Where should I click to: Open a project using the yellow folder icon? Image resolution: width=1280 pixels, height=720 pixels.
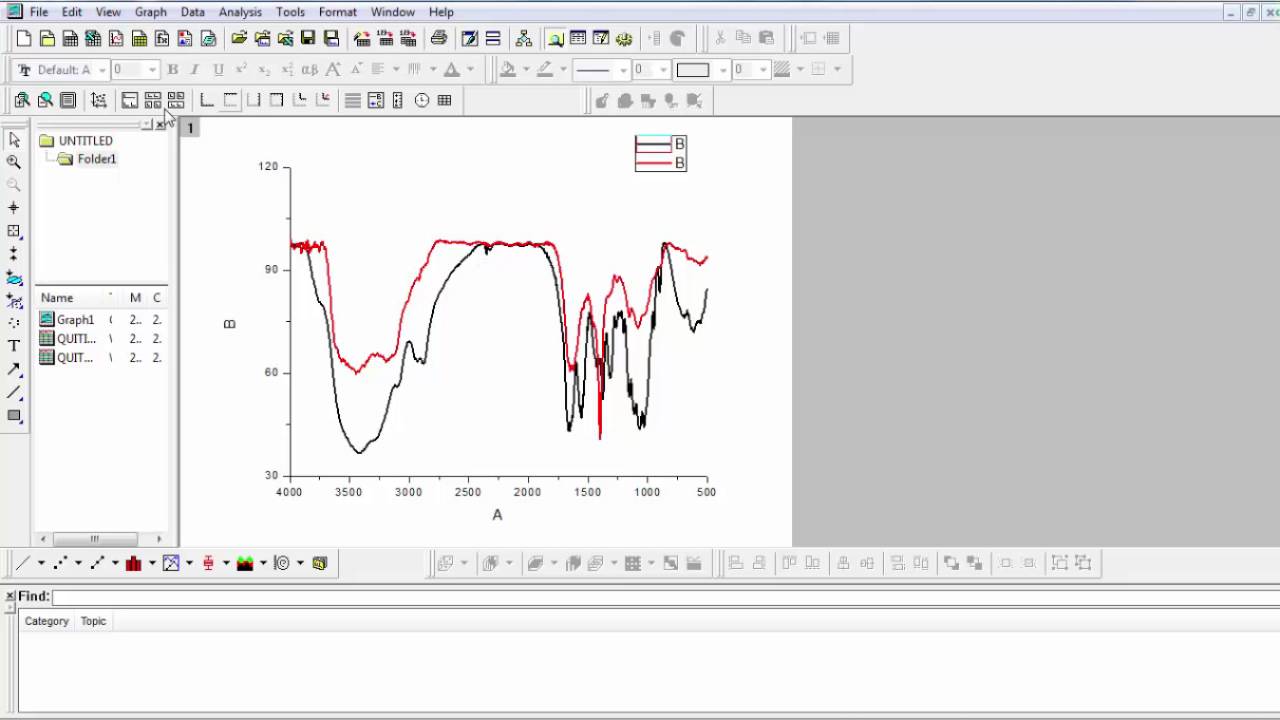tap(239, 39)
